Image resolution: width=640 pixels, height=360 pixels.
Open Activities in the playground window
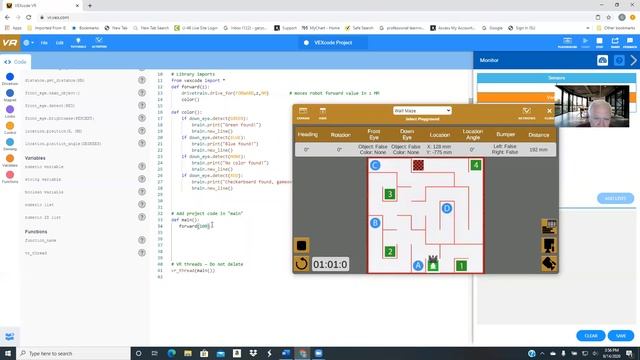[x=527, y=113]
